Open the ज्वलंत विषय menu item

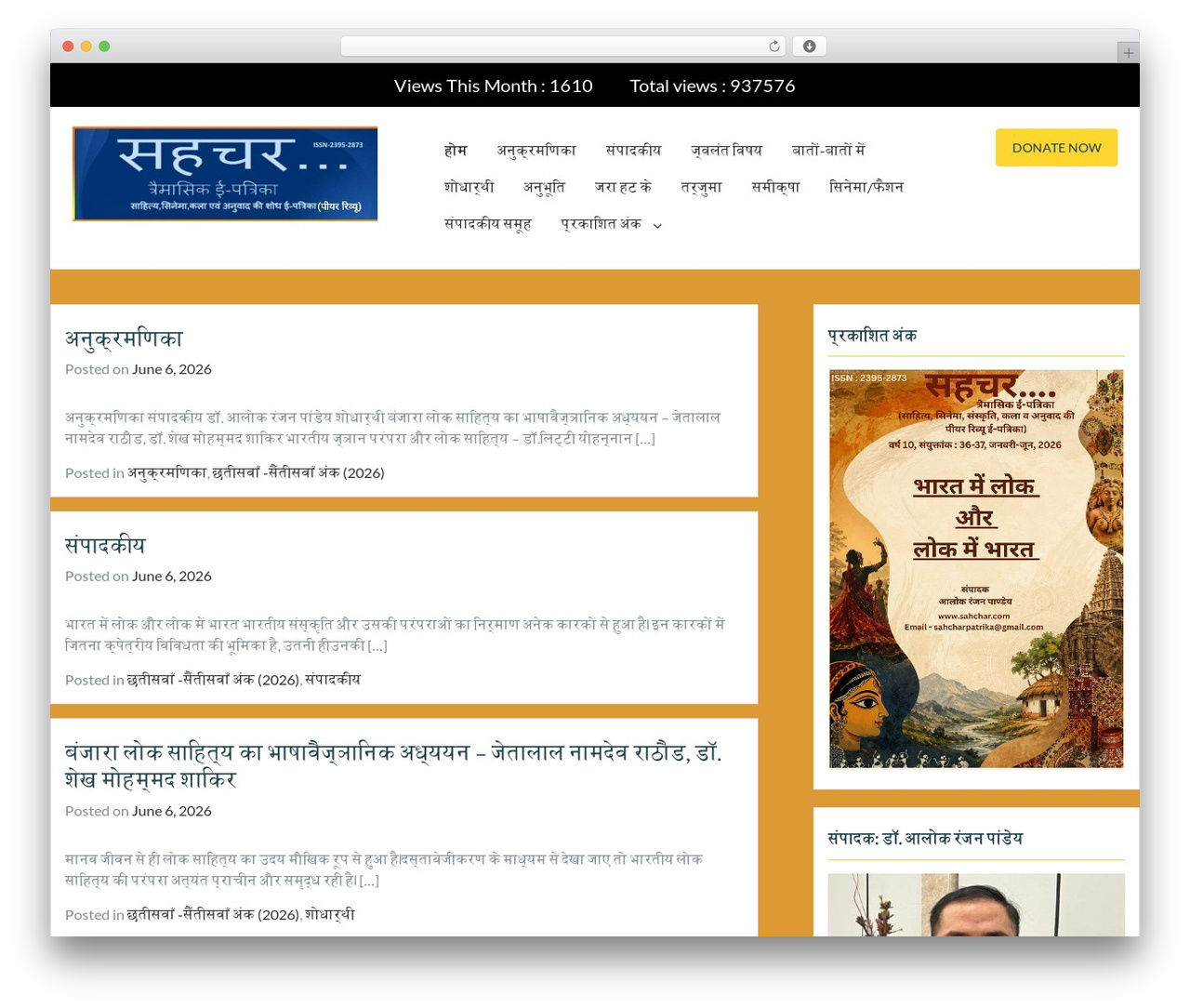(726, 150)
